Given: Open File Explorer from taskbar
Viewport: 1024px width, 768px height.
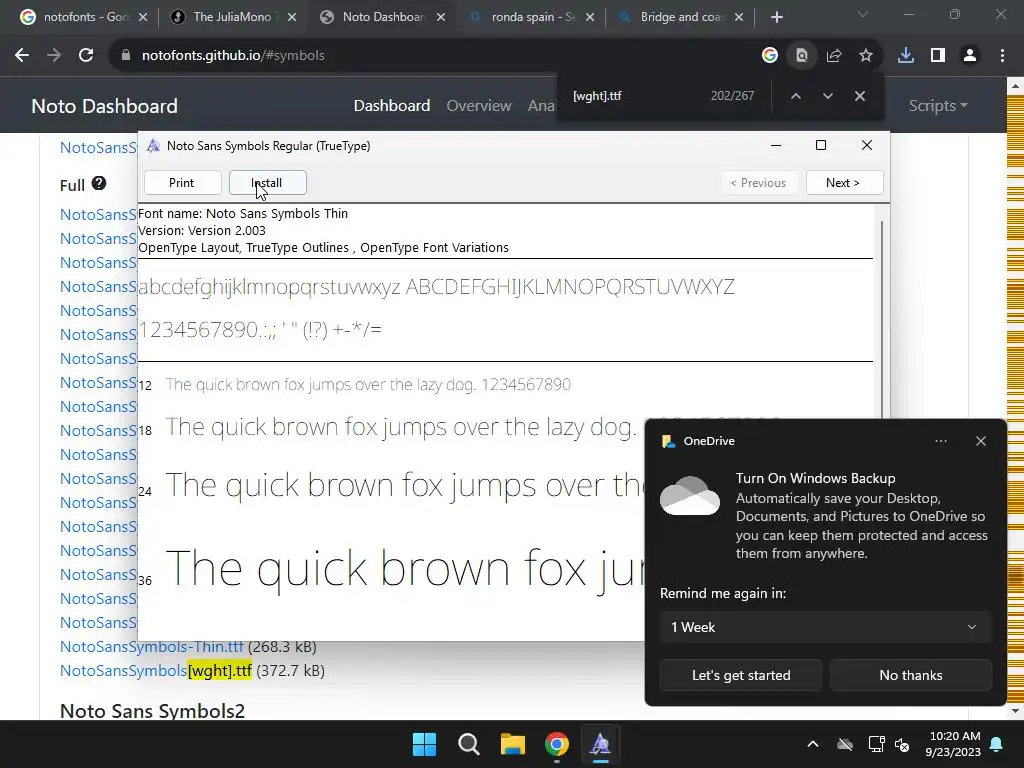Looking at the screenshot, I should (513, 744).
